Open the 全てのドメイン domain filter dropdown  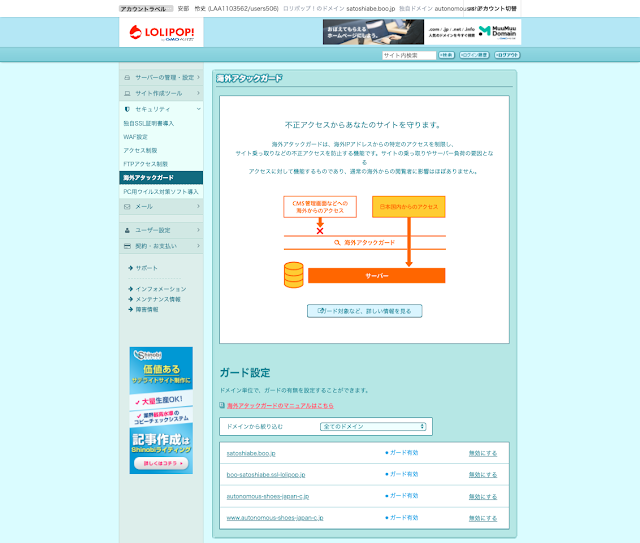(373, 426)
